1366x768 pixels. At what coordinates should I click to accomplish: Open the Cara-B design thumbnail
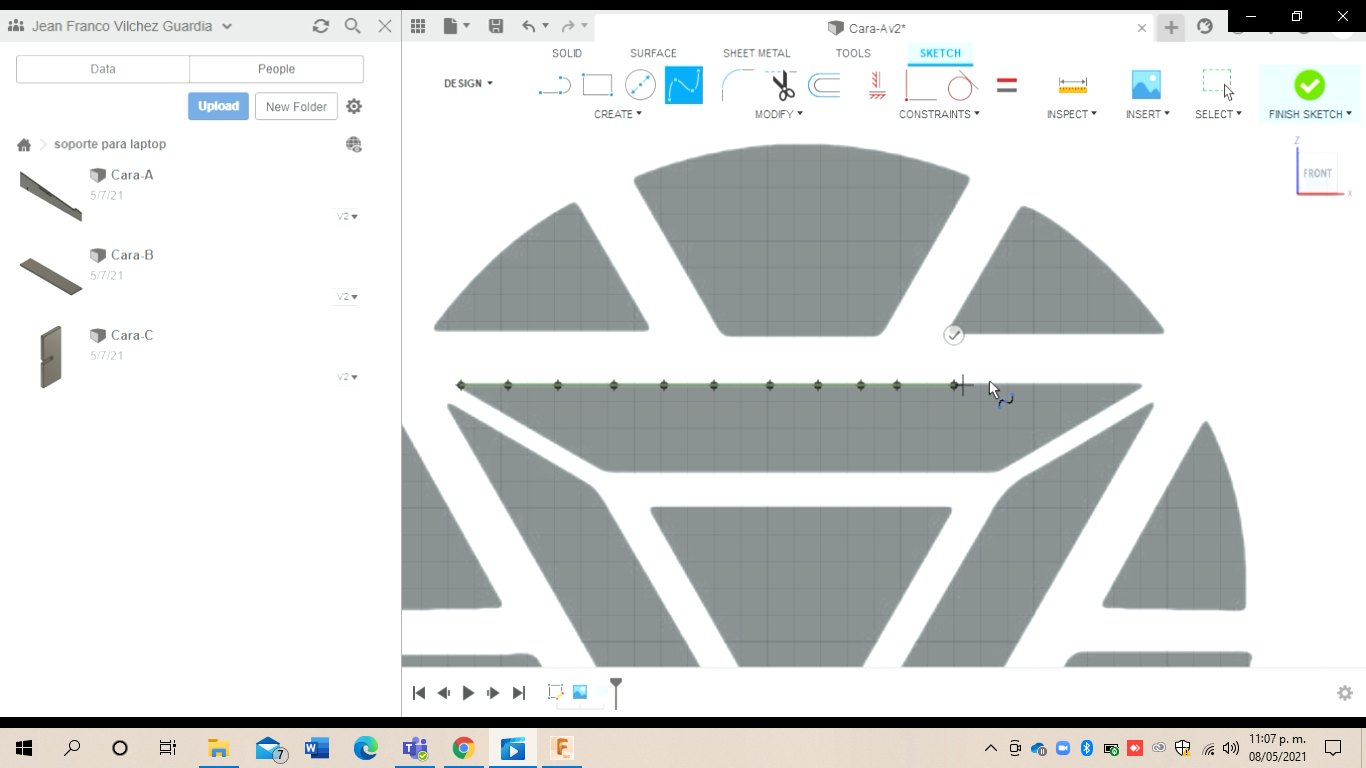click(50, 276)
